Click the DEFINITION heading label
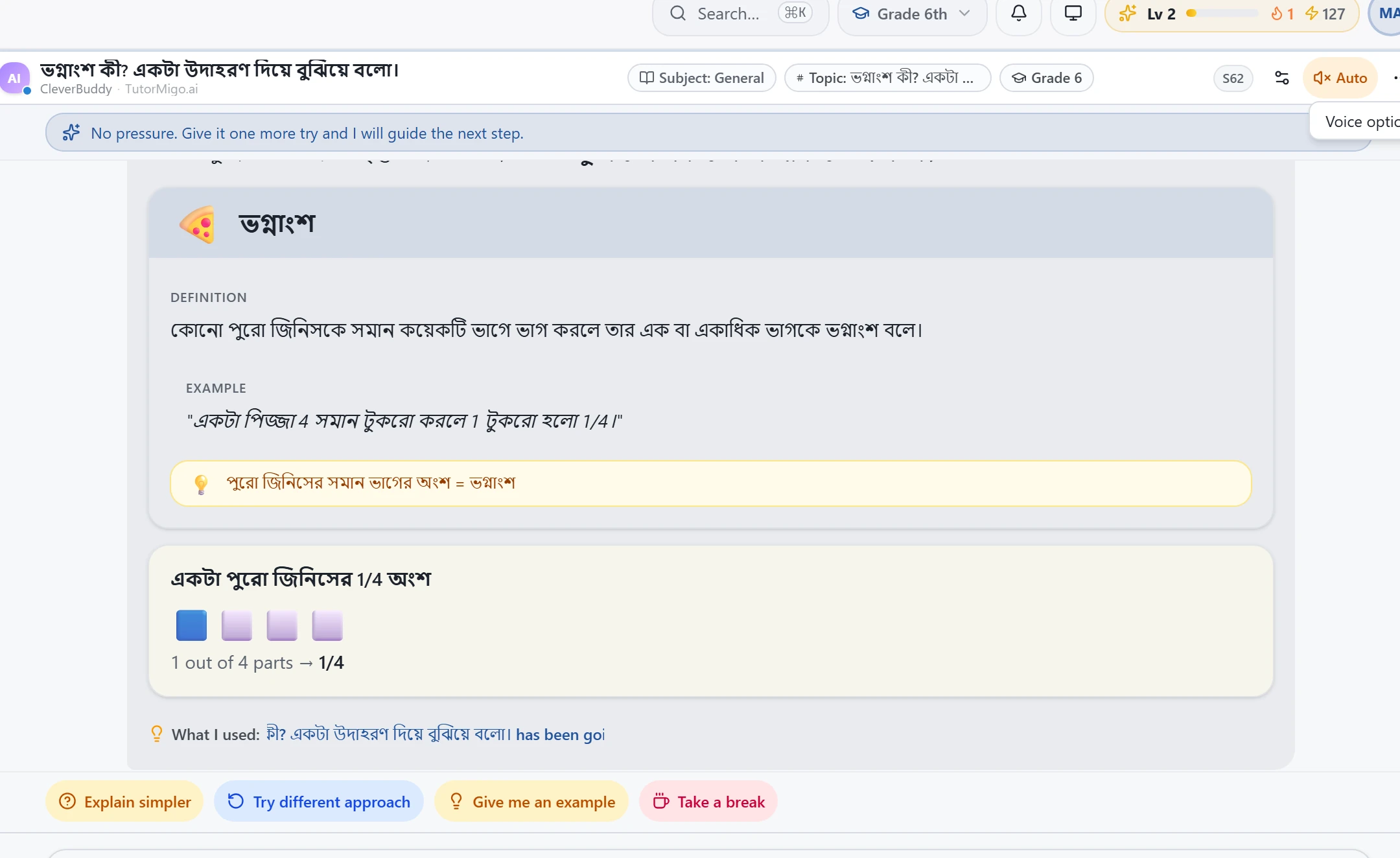1400x858 pixels. (209, 297)
